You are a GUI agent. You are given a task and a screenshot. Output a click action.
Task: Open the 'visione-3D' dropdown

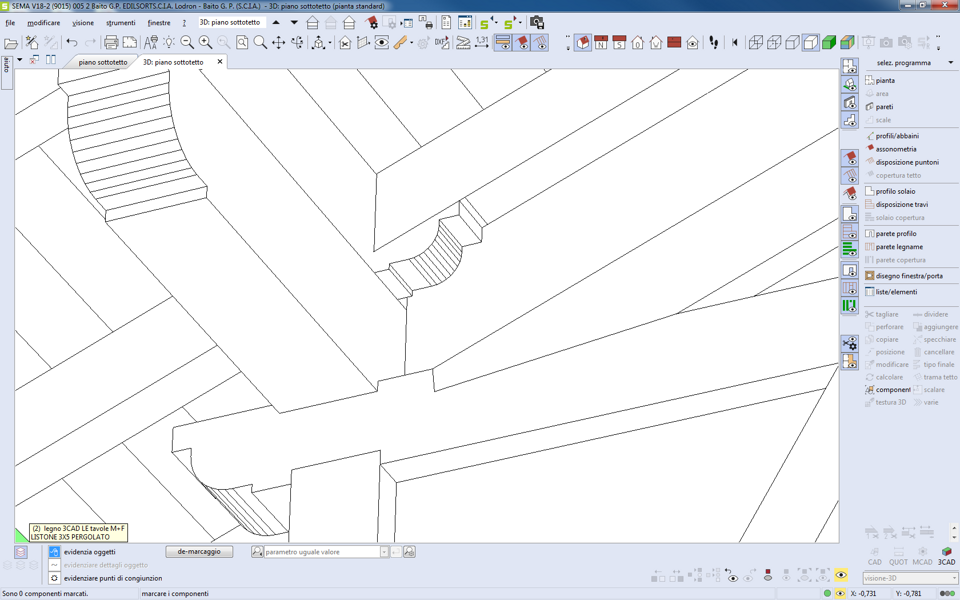click(953, 578)
